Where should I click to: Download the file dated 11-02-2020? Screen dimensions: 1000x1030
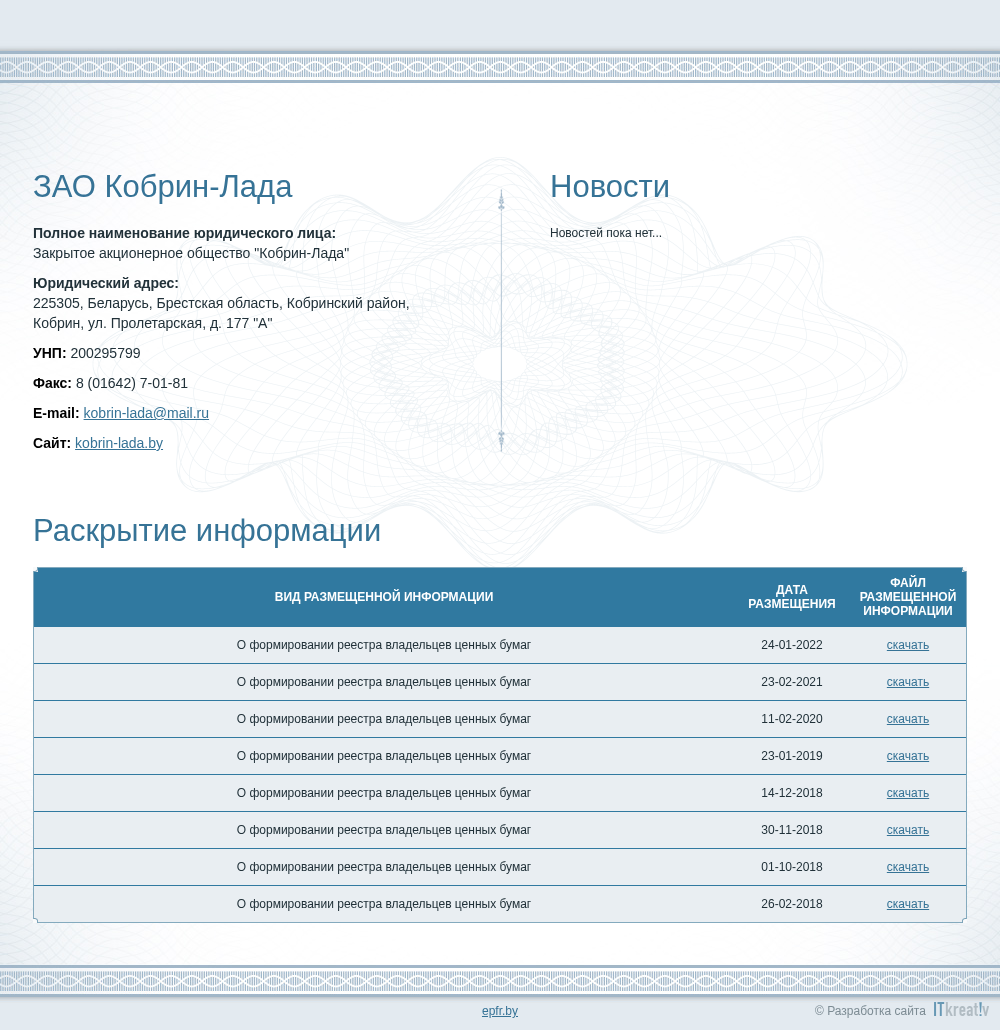907,719
